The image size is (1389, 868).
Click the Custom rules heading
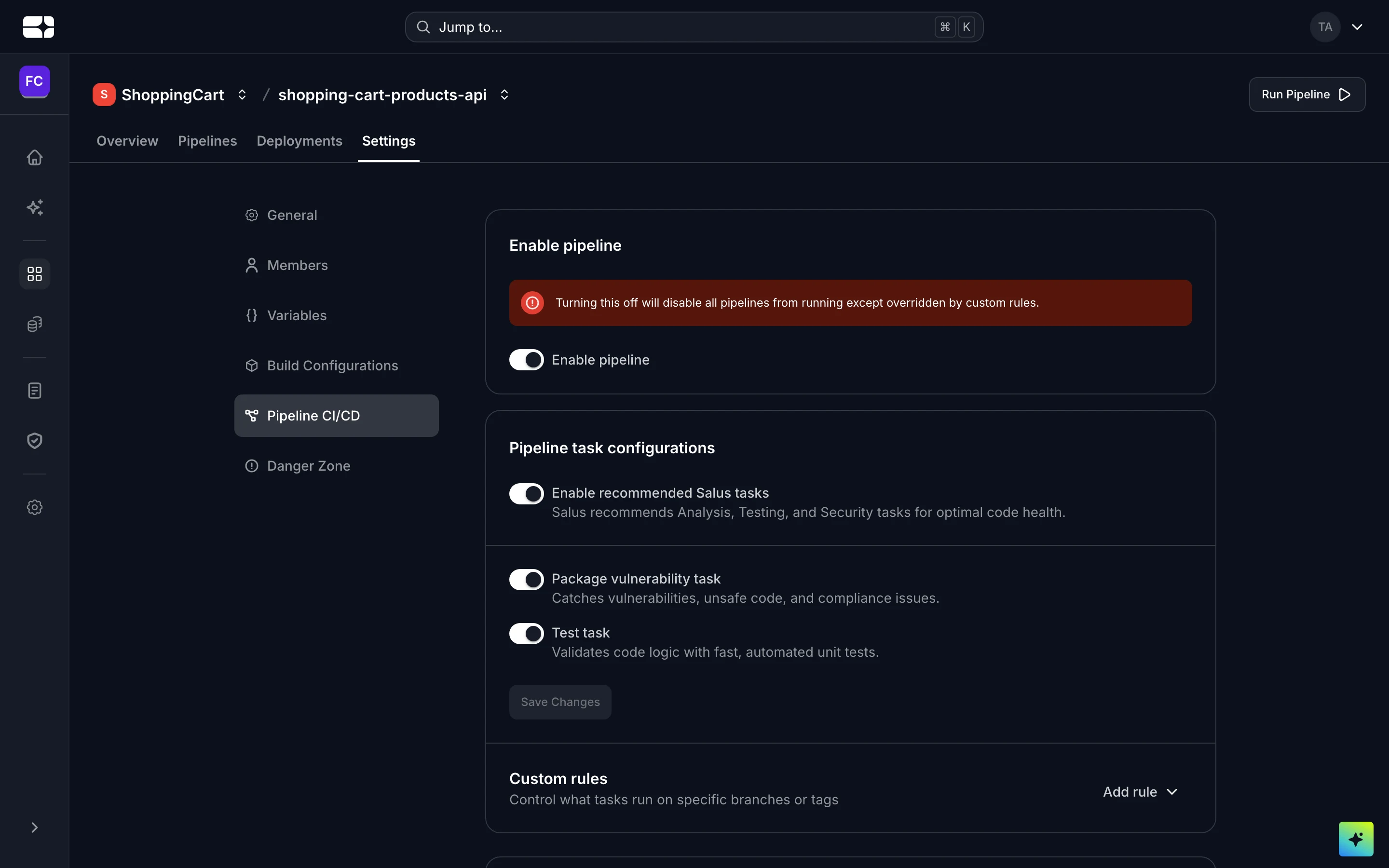[558, 779]
